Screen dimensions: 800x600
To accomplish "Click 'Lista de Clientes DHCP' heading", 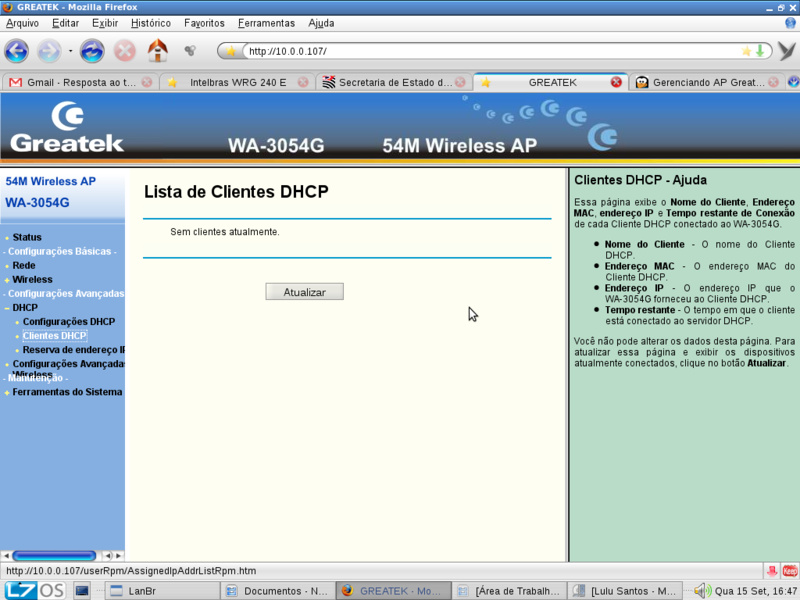I will point(236,192).
